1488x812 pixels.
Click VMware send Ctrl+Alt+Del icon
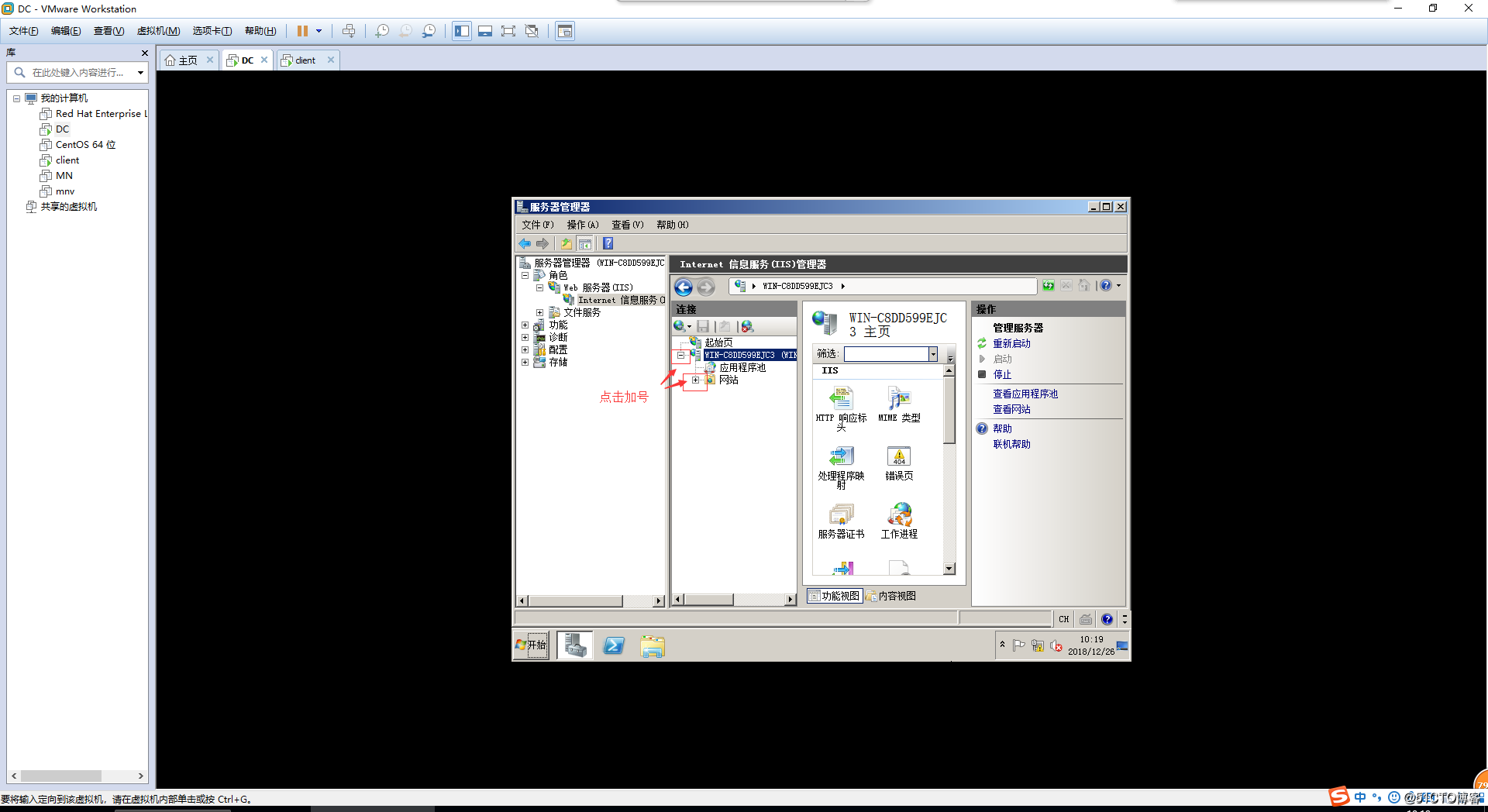[x=349, y=31]
